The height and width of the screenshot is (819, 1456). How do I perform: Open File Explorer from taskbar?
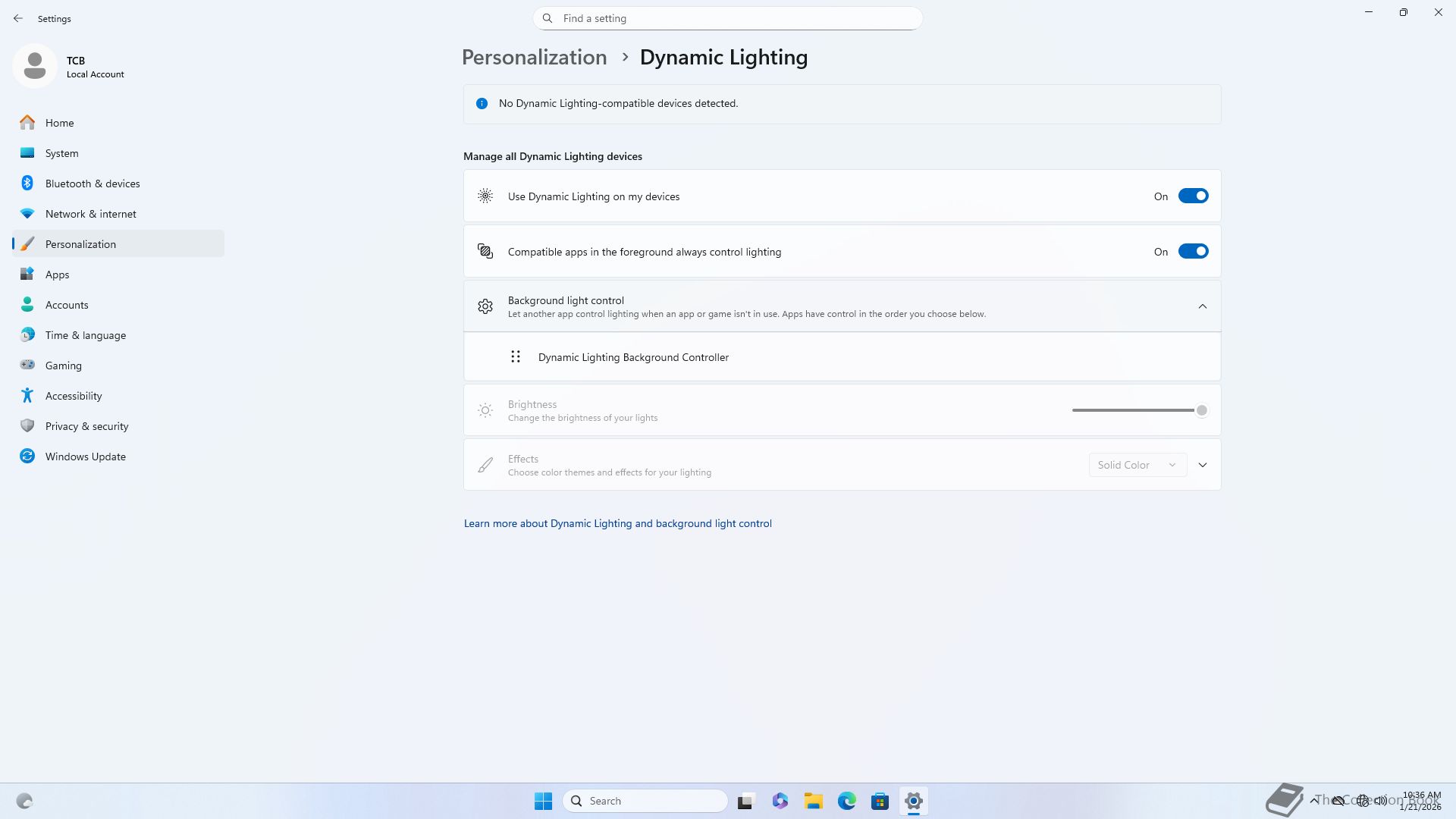(x=813, y=801)
